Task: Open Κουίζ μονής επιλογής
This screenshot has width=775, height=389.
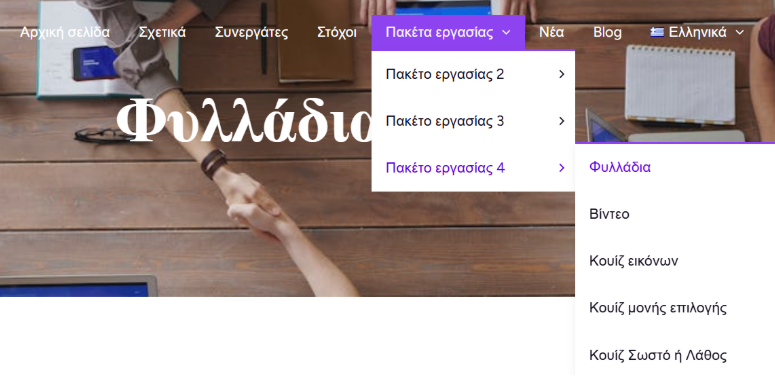Action: pos(658,308)
